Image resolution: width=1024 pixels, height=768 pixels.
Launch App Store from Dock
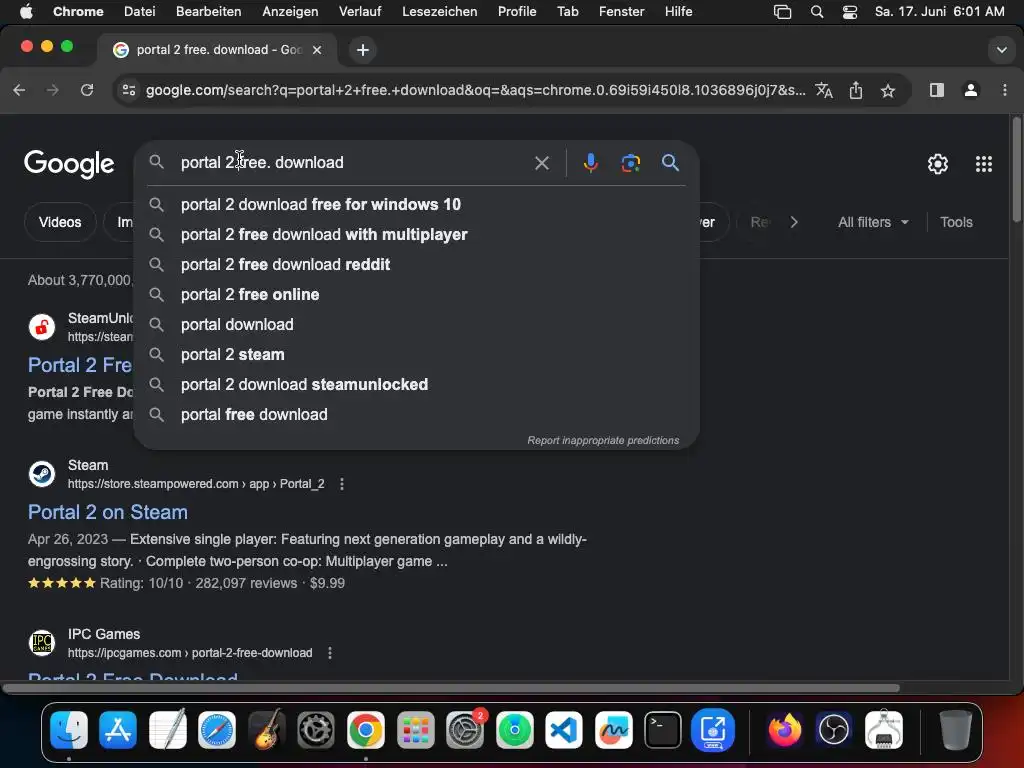[x=118, y=729]
